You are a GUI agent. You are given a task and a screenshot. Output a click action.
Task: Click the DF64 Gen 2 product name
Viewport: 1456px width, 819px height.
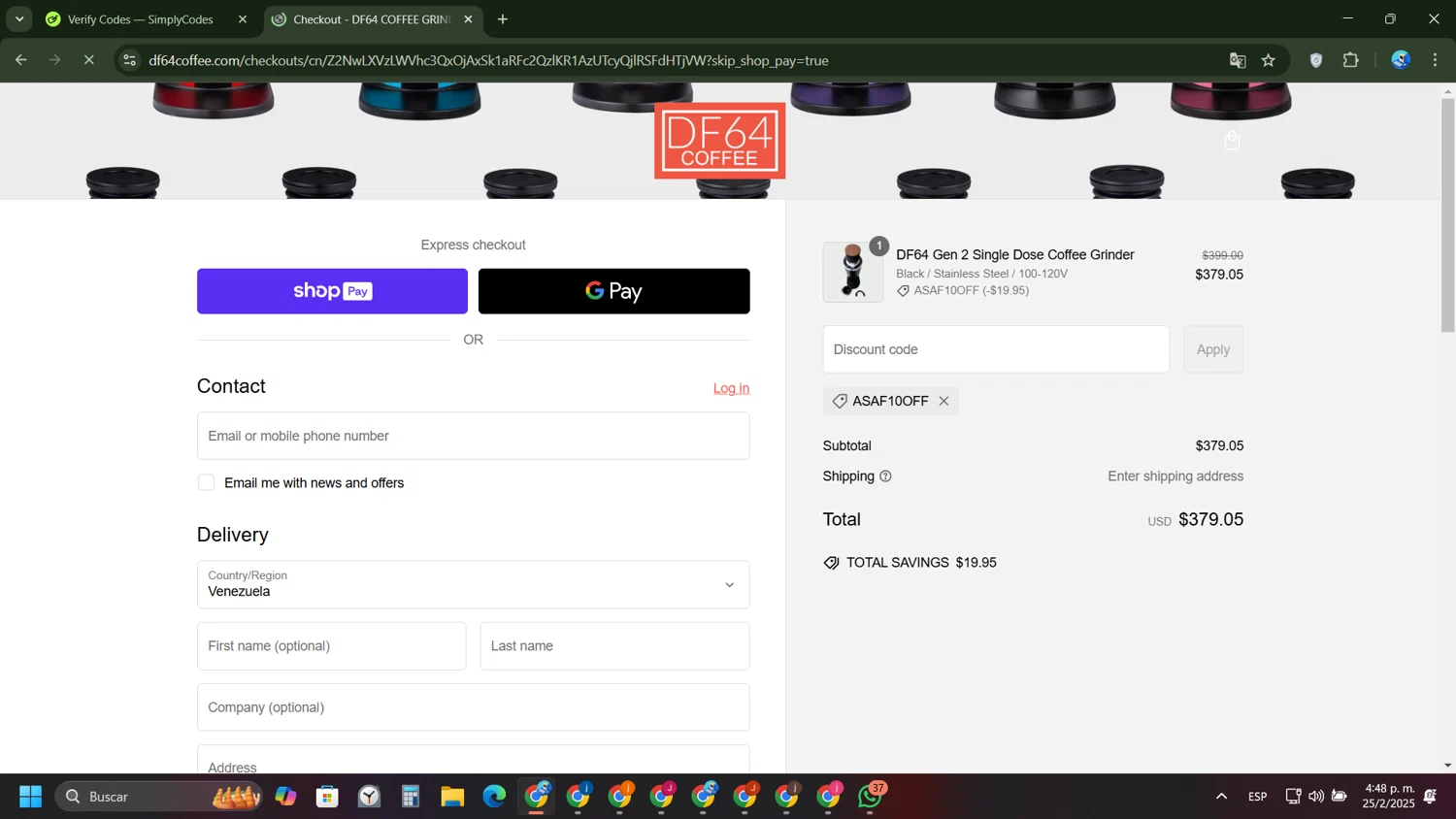tap(1014, 254)
